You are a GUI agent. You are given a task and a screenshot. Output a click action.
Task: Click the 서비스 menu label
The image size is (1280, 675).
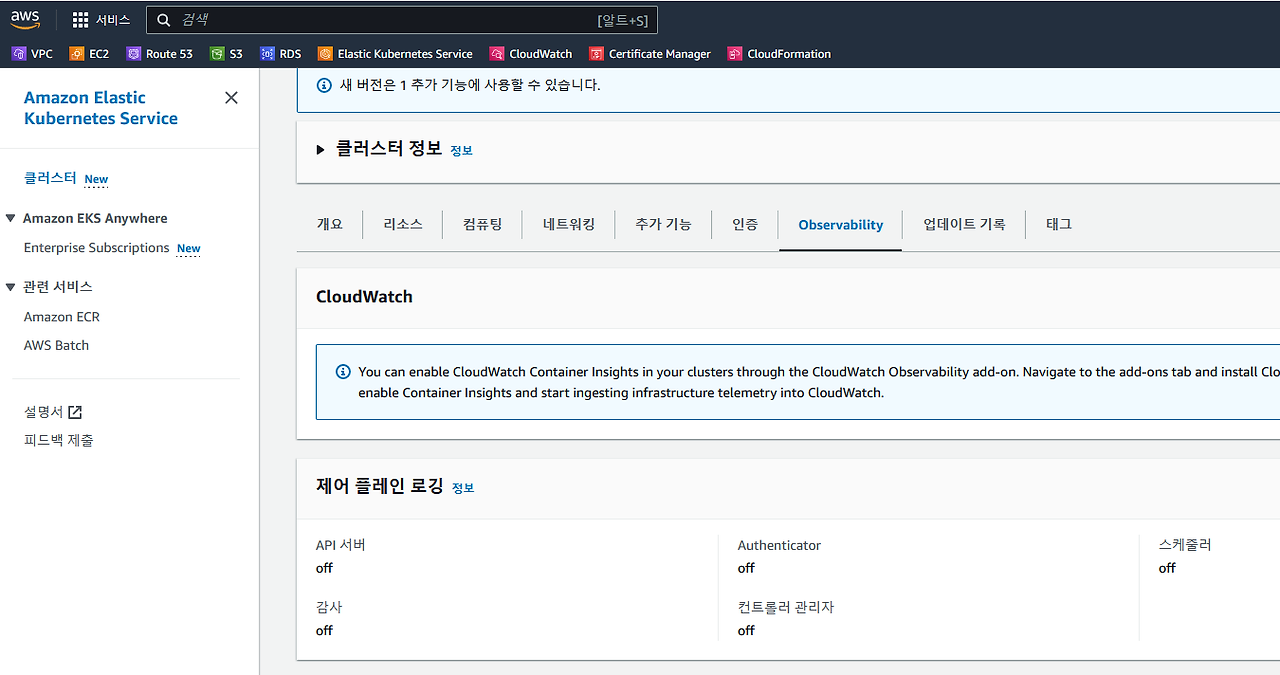pos(113,20)
